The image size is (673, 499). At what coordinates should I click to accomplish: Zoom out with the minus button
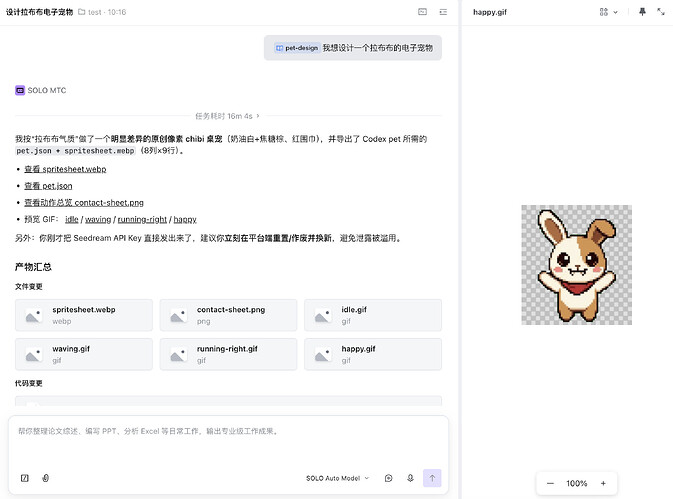550,483
